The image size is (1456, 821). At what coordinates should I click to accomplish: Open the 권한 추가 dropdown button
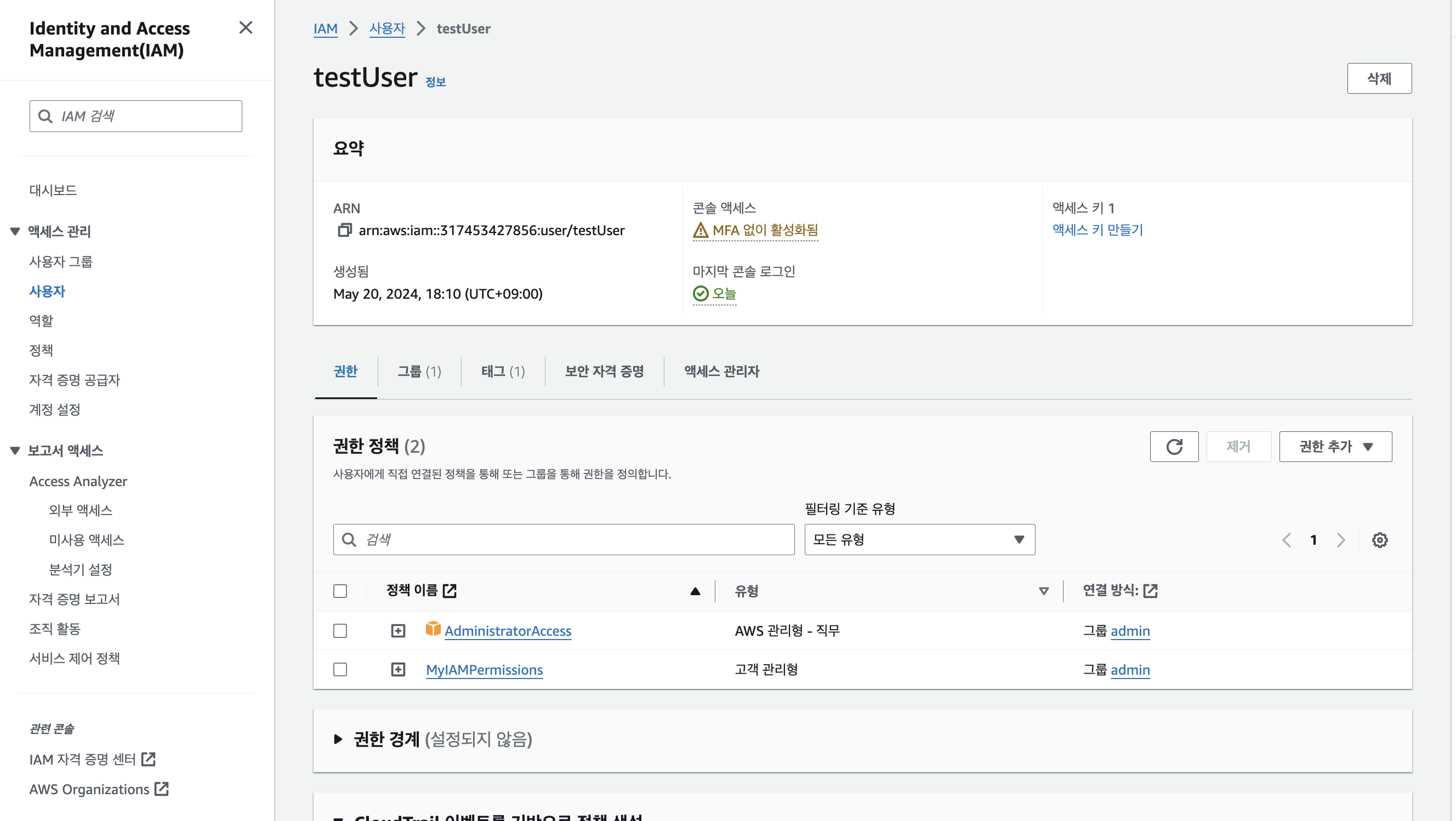click(x=1335, y=446)
